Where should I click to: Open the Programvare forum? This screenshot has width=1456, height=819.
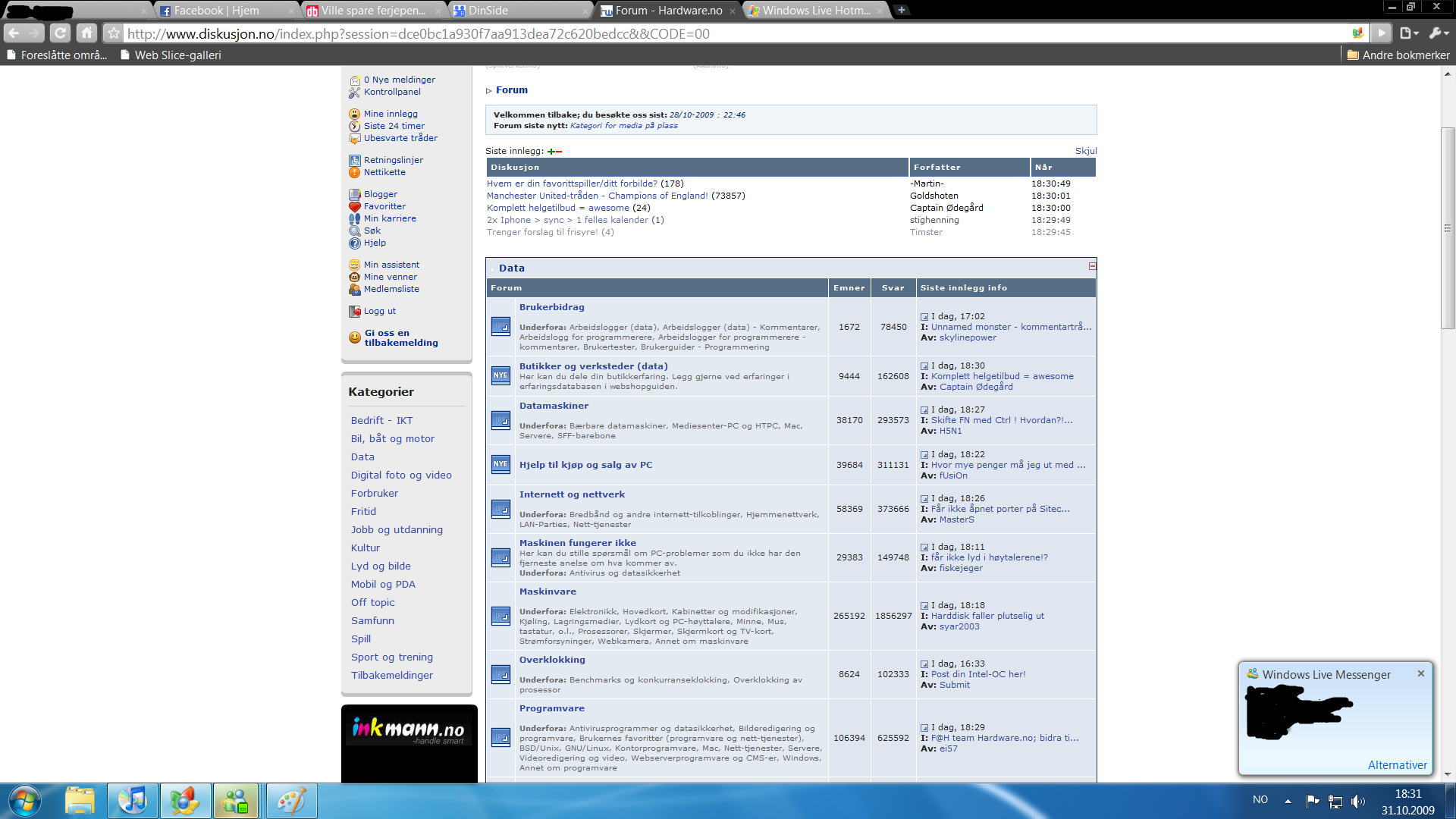[x=551, y=708]
